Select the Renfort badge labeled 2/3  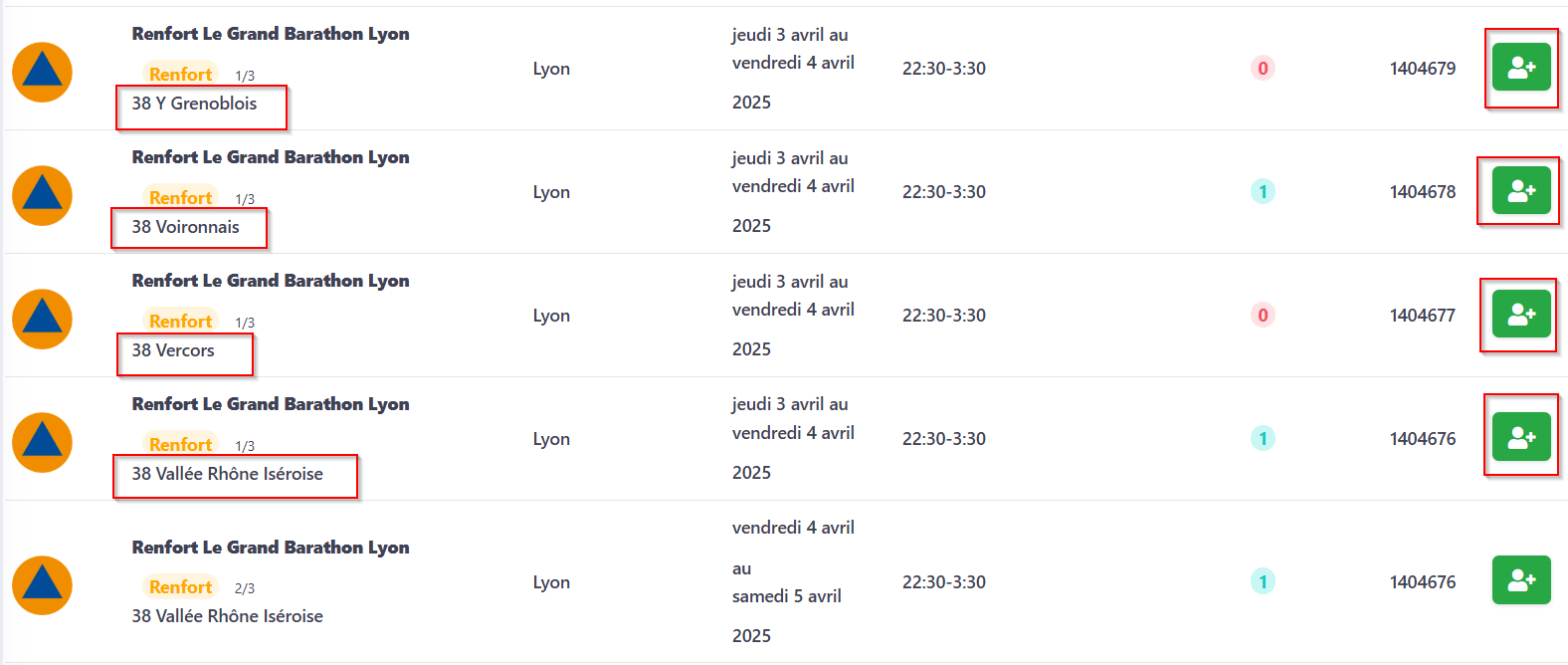click(x=180, y=587)
